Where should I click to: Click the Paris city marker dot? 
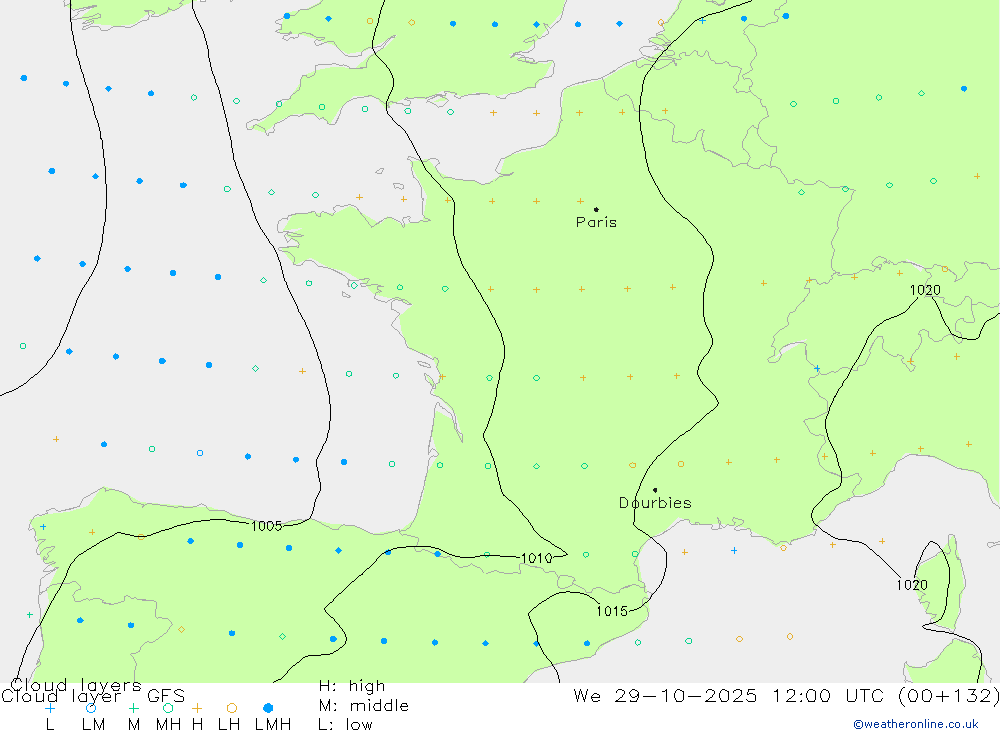(x=596, y=209)
